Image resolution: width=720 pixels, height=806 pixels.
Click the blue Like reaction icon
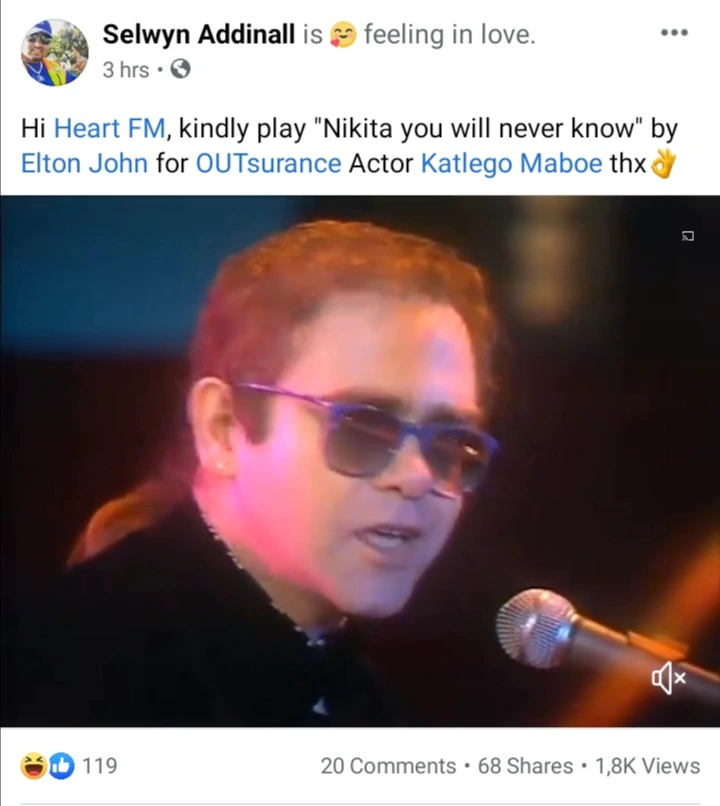[x=62, y=766]
